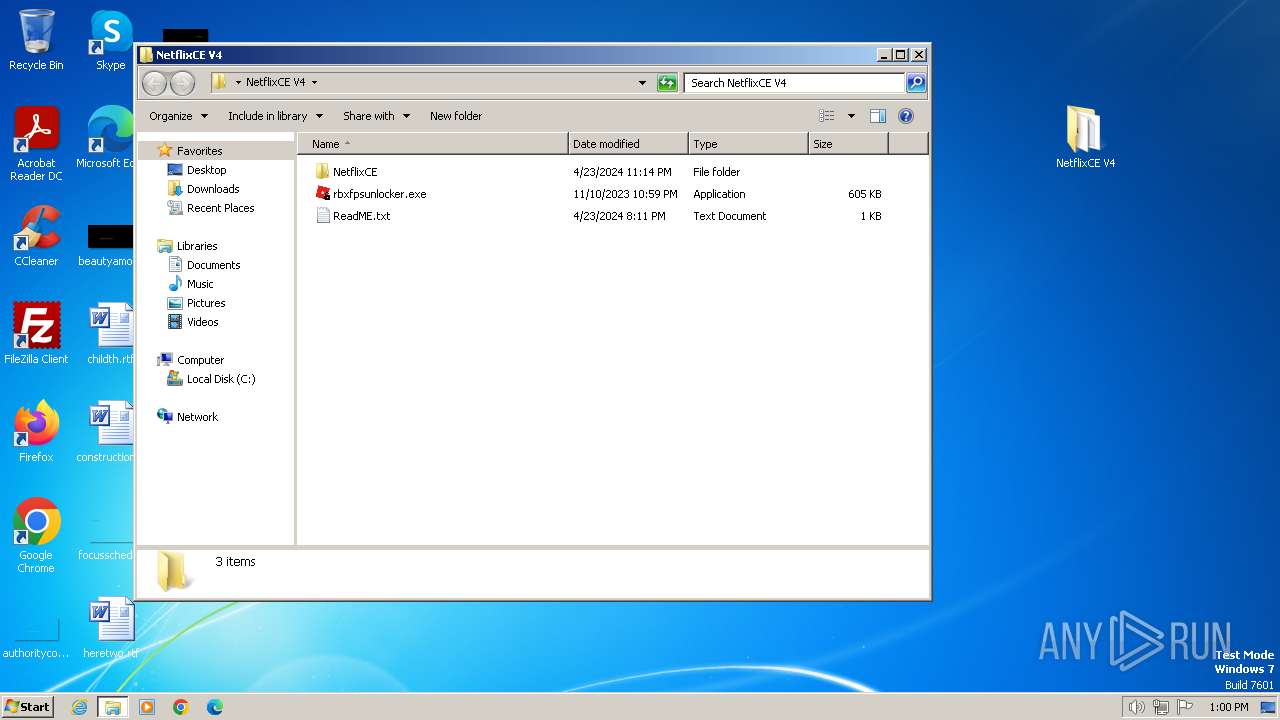The image size is (1280, 720).
Task: Click the network tray icon
Action: click(x=1161, y=707)
